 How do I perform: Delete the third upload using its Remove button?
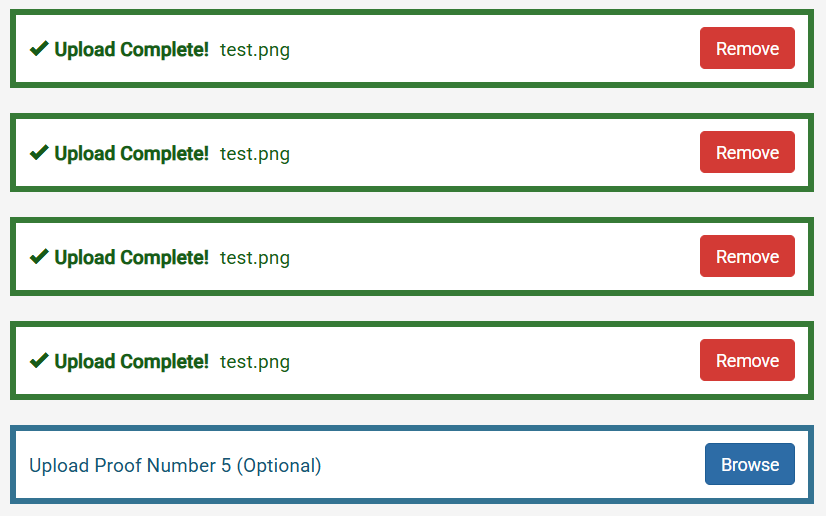pos(747,257)
